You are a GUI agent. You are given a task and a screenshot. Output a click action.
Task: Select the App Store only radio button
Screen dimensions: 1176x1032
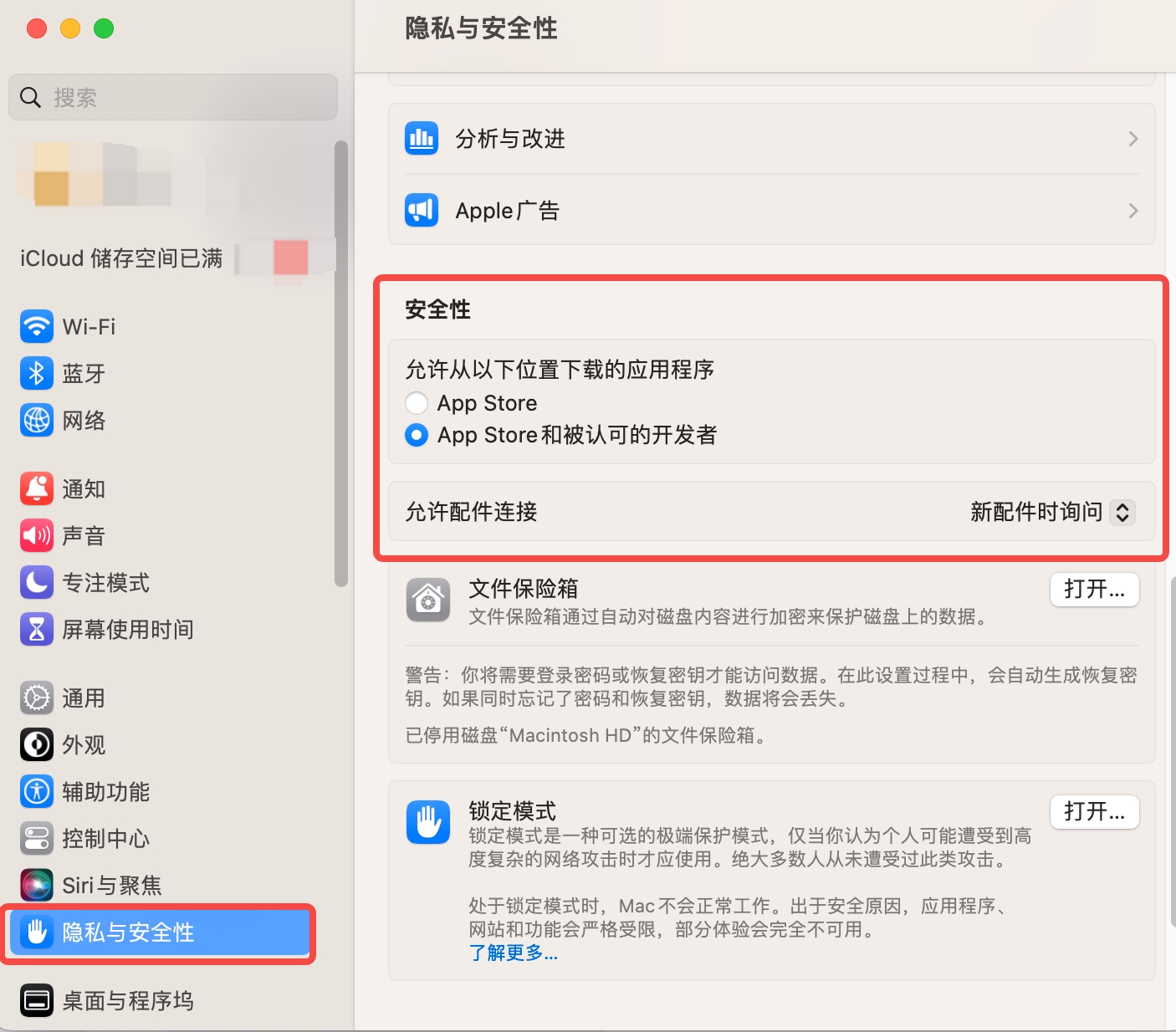(x=417, y=403)
